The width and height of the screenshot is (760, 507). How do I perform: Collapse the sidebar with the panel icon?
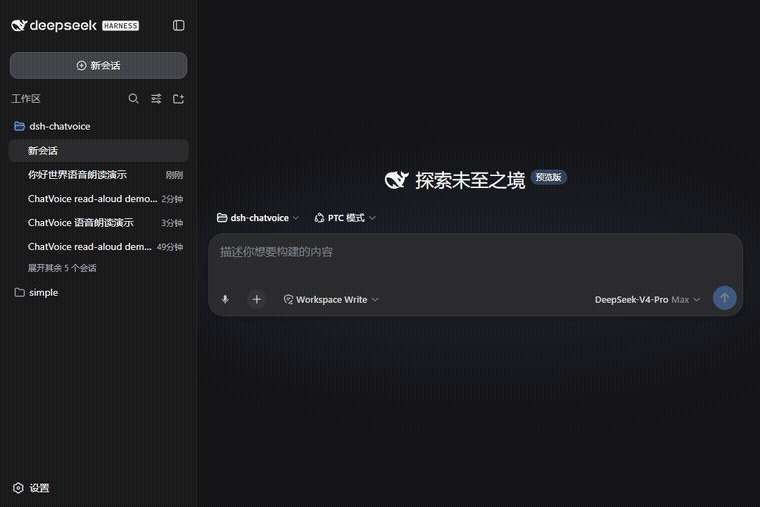[178, 25]
